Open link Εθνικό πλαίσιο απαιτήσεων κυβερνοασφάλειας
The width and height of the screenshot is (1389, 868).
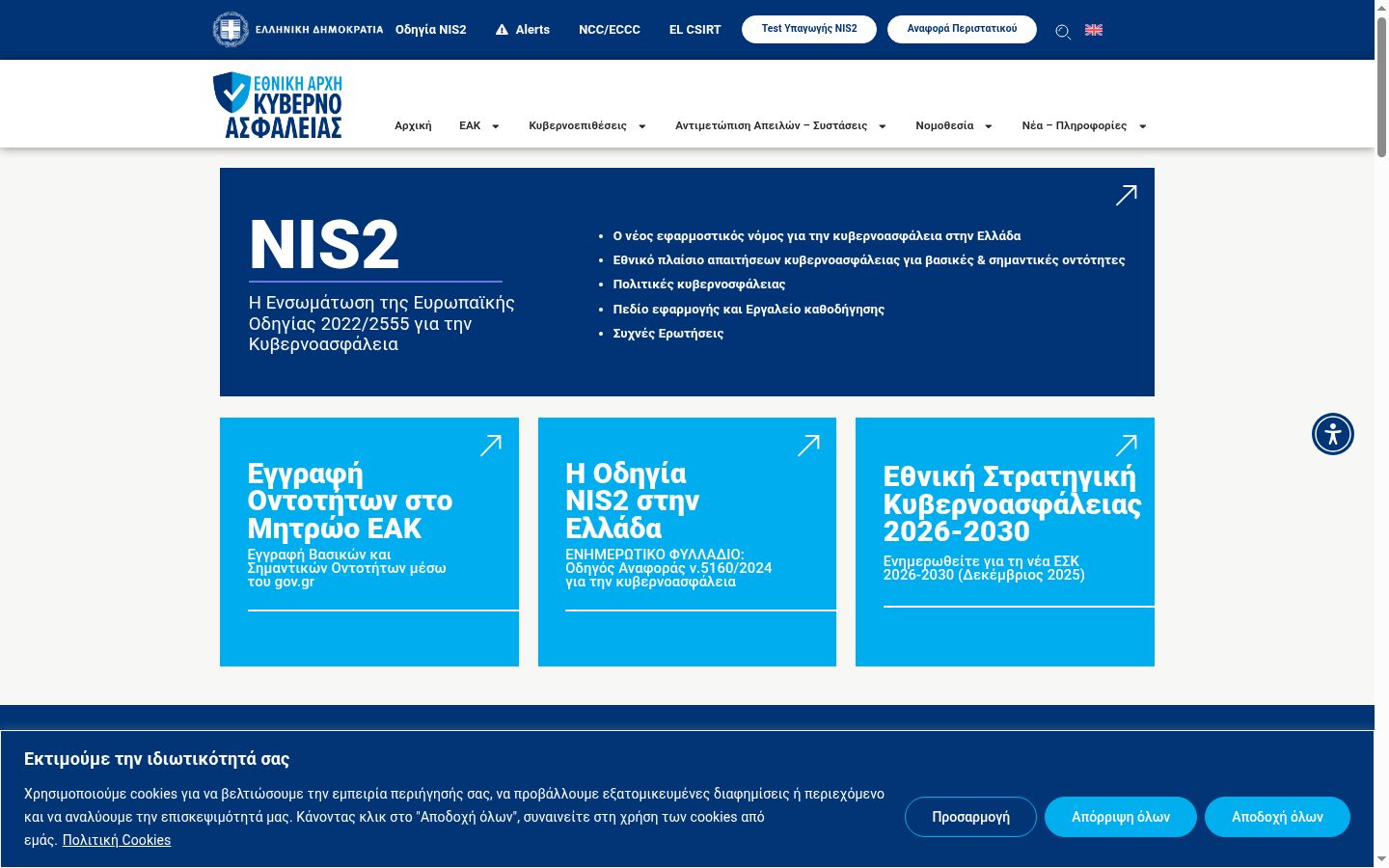[x=869, y=259]
